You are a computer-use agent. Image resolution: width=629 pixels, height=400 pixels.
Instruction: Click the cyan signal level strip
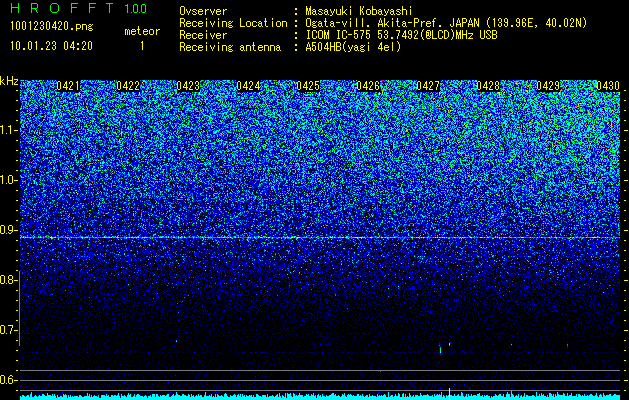(320, 397)
